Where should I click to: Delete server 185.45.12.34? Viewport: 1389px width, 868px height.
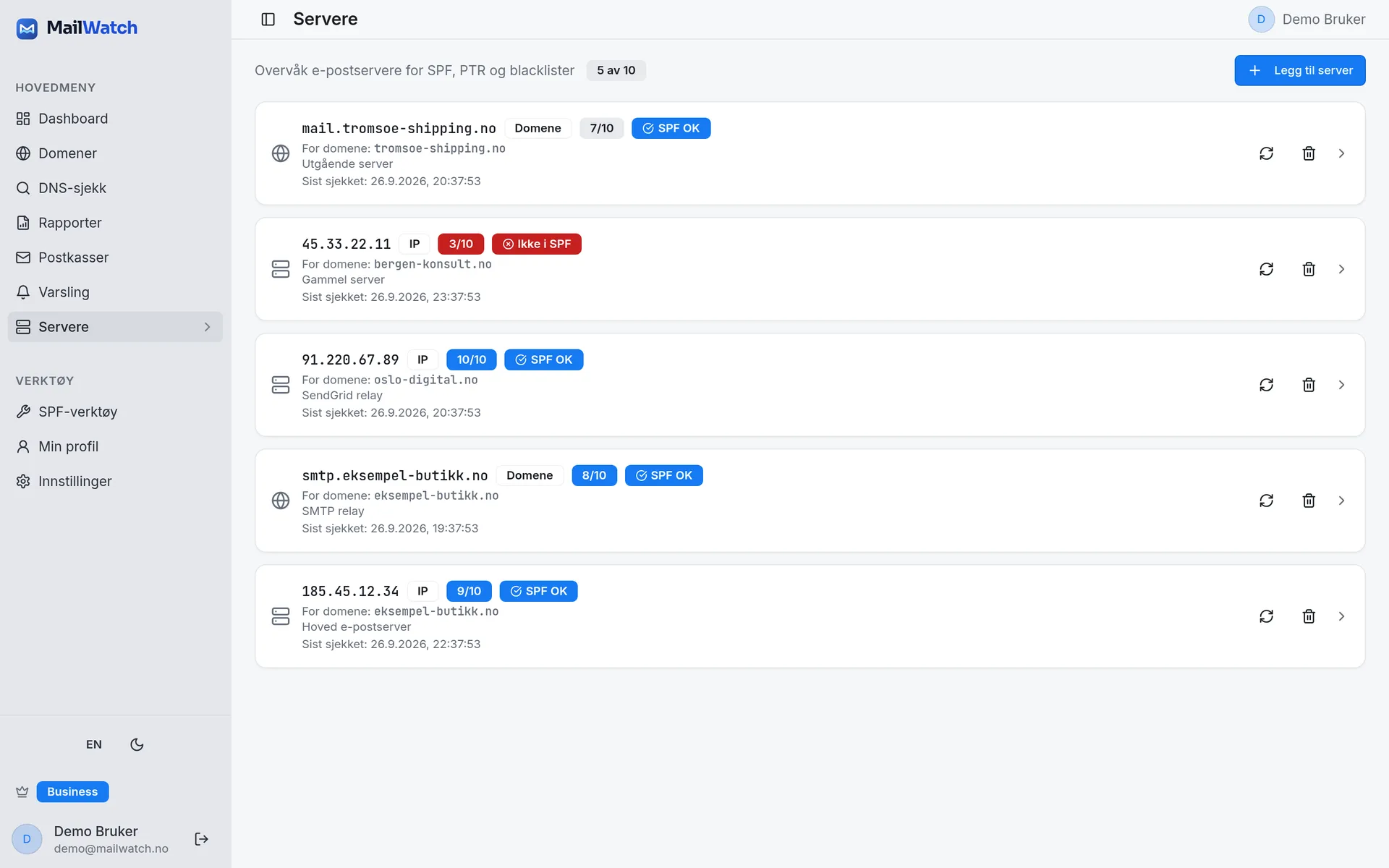1309,616
